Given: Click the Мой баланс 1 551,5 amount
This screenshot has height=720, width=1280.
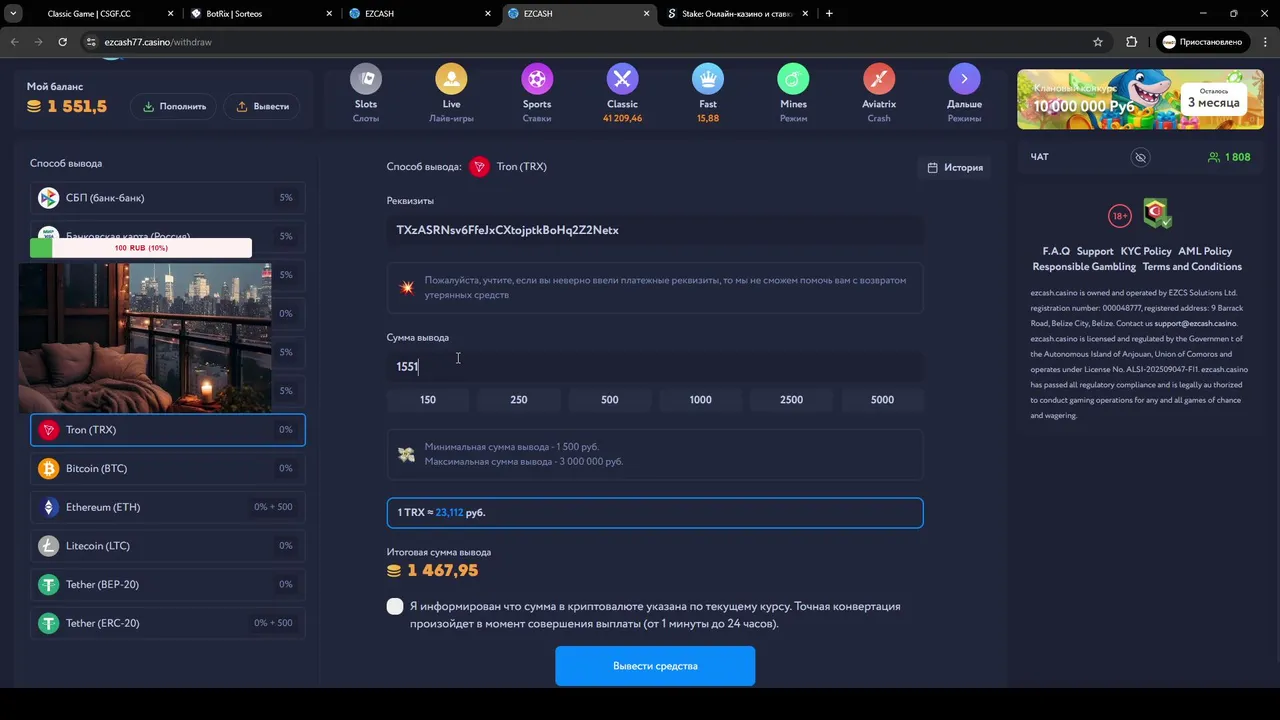Looking at the screenshot, I should click(x=67, y=107).
